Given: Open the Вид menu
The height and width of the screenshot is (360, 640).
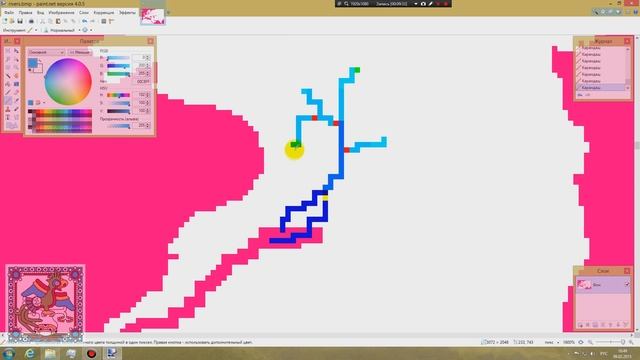Looking at the screenshot, I should pos(40,13).
